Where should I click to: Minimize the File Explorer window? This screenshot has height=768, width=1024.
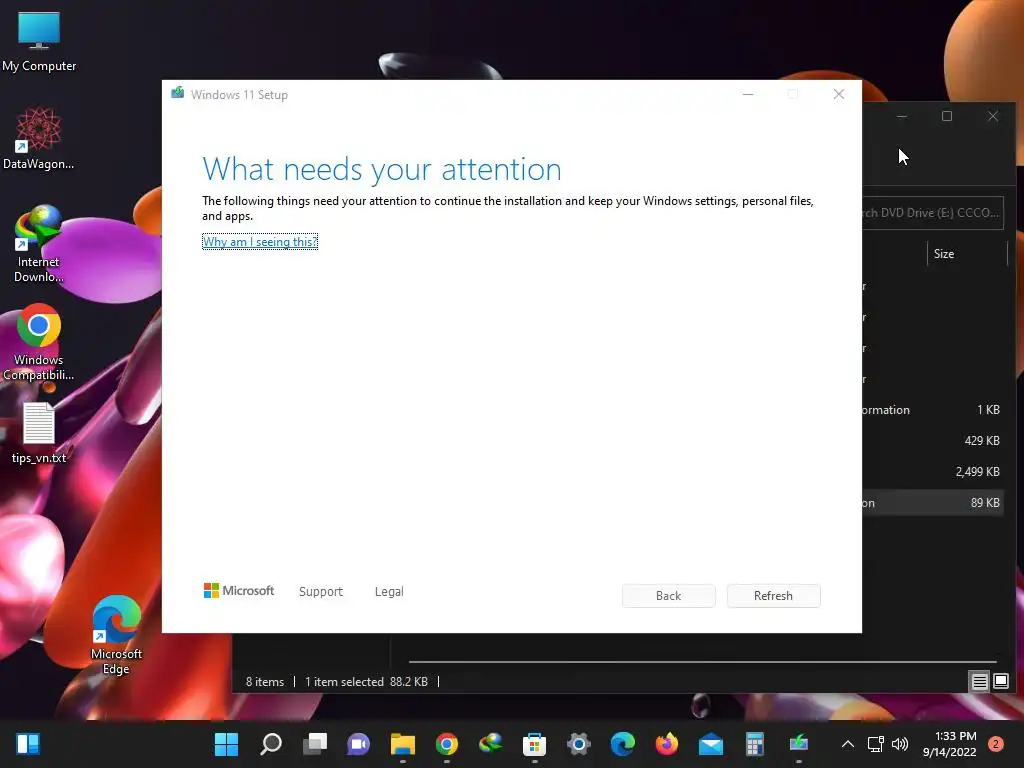(x=902, y=116)
